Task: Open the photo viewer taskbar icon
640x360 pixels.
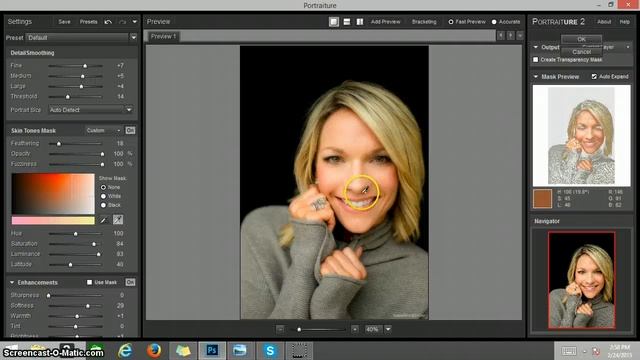Action: (x=240, y=351)
